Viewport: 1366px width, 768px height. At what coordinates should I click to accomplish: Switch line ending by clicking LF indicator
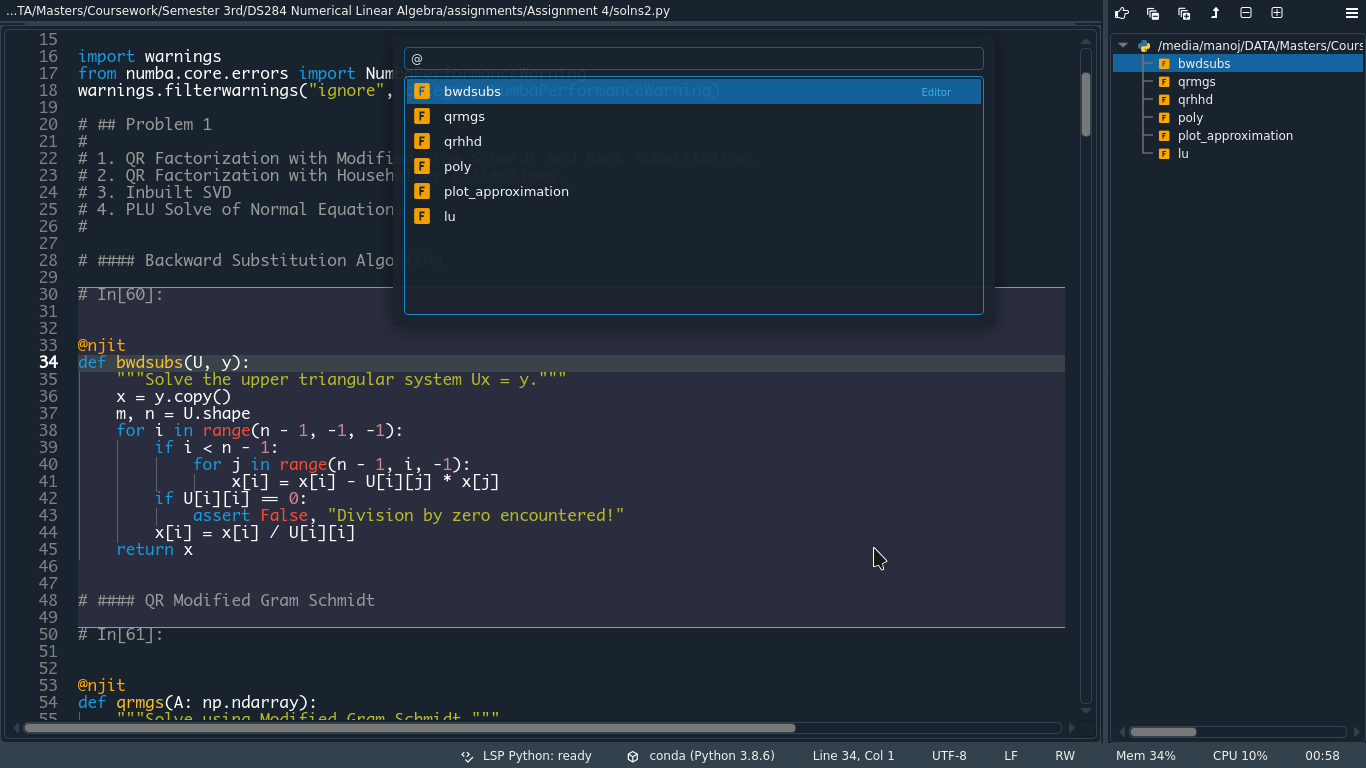click(1010, 755)
